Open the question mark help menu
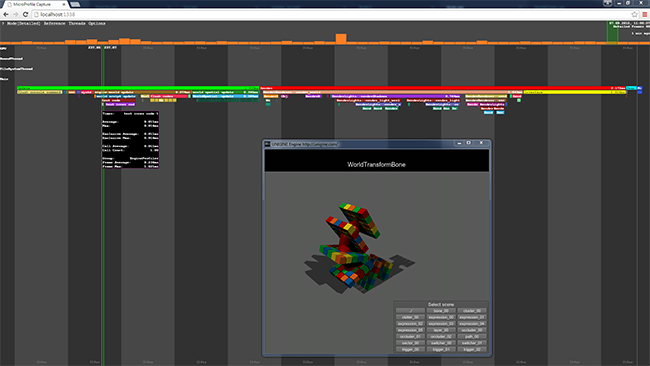Image resolution: width=650 pixels, height=366 pixels. click(x=3, y=24)
